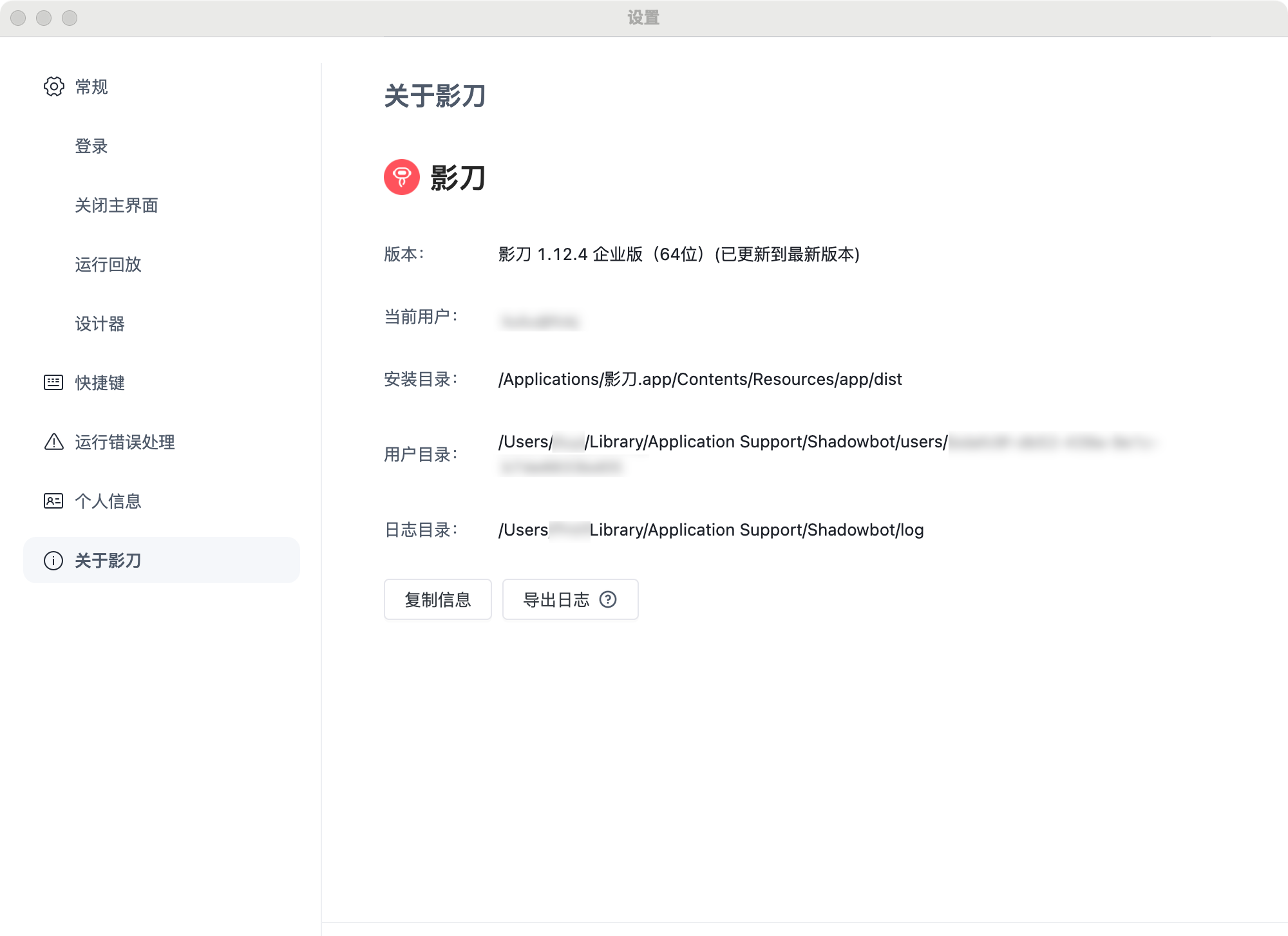Viewport: 1288px width, 936px height.
Task: Click the red 影刀 logo icon
Action: pyautogui.click(x=402, y=177)
